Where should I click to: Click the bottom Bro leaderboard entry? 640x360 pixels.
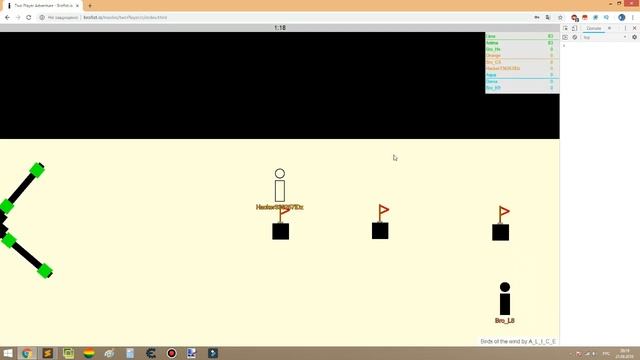click(x=522, y=88)
